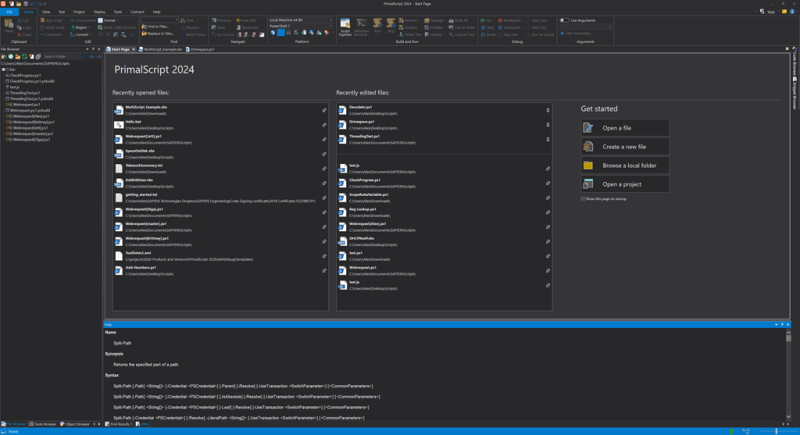The height and width of the screenshot is (435, 800).
Task: Toggle the highlighted platform icon in Platform group
Action: point(281,33)
